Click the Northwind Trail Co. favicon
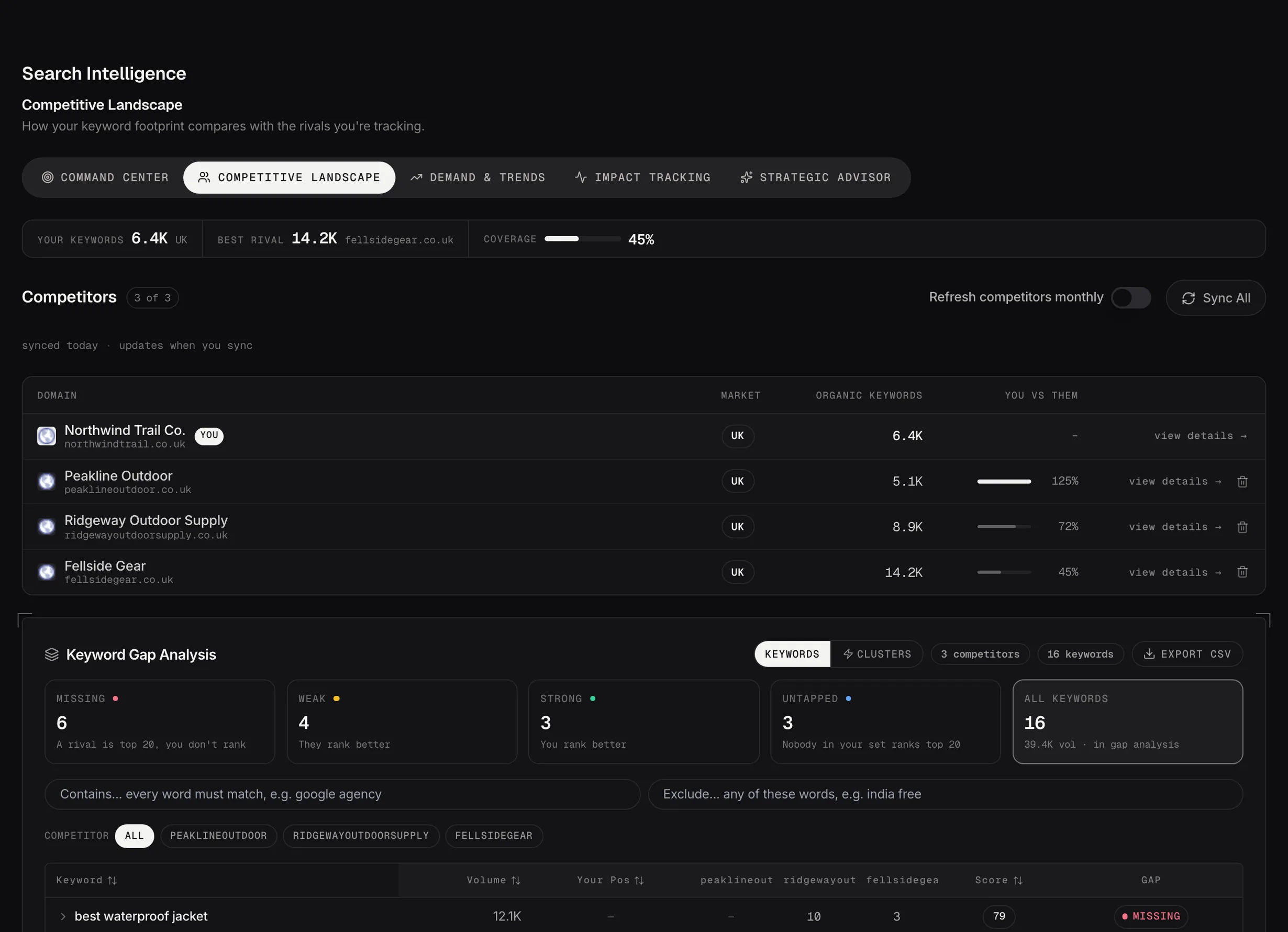The image size is (1288, 932). [47, 436]
